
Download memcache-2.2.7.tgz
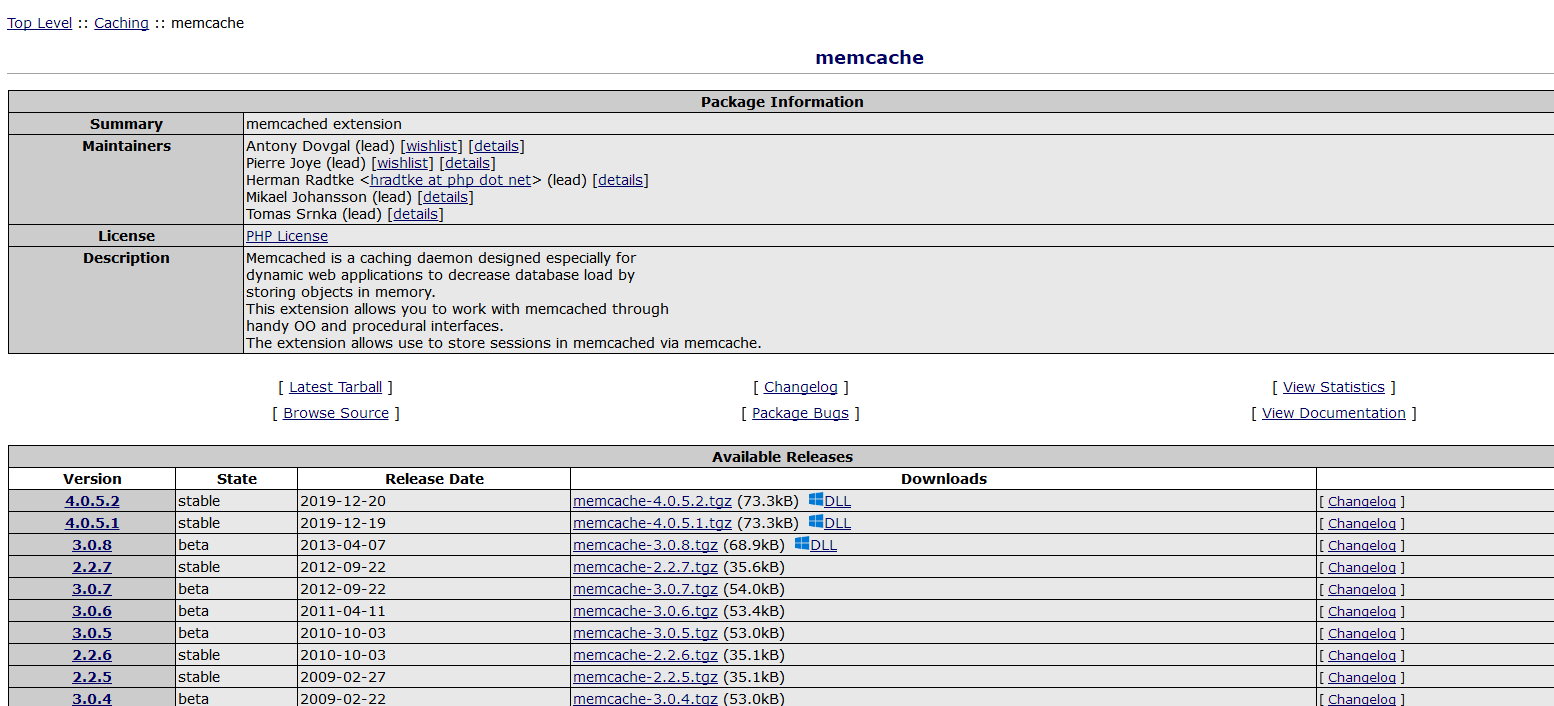[x=645, y=567]
